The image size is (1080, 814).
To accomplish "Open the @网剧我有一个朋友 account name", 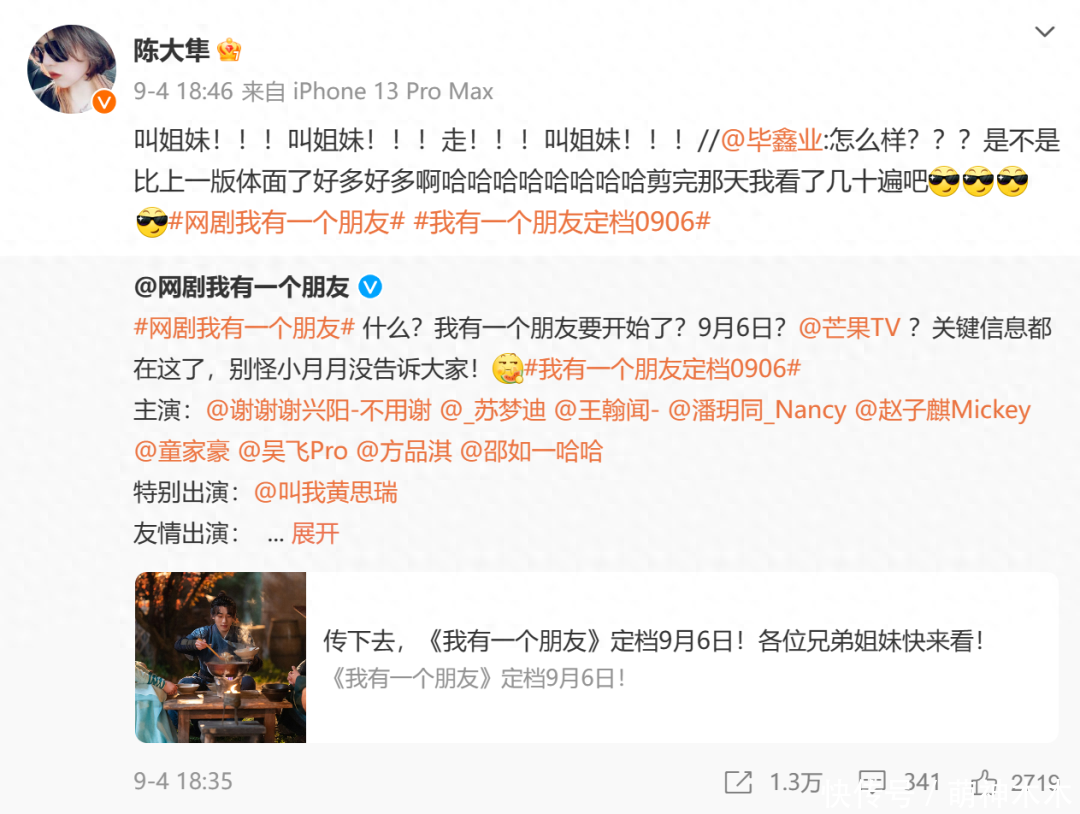I will [242, 287].
